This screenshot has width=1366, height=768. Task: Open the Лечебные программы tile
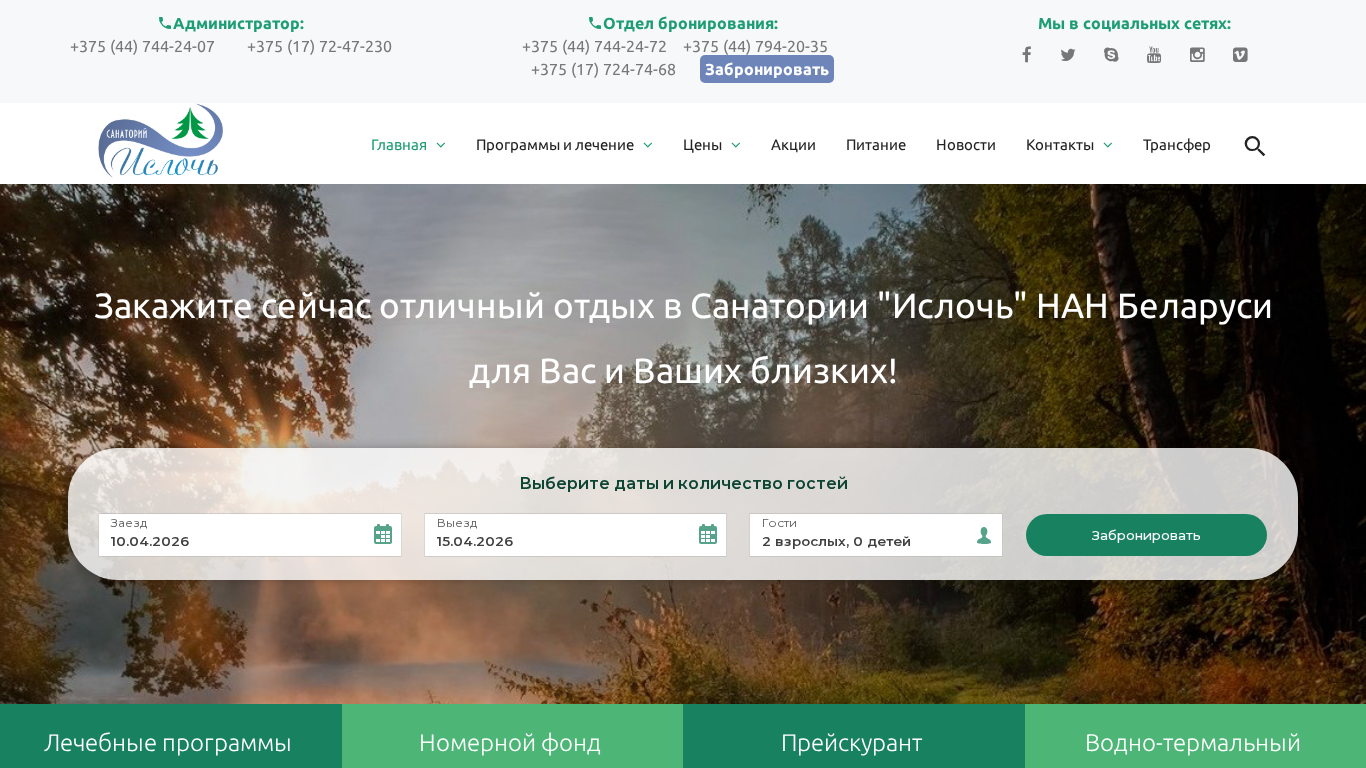click(171, 736)
